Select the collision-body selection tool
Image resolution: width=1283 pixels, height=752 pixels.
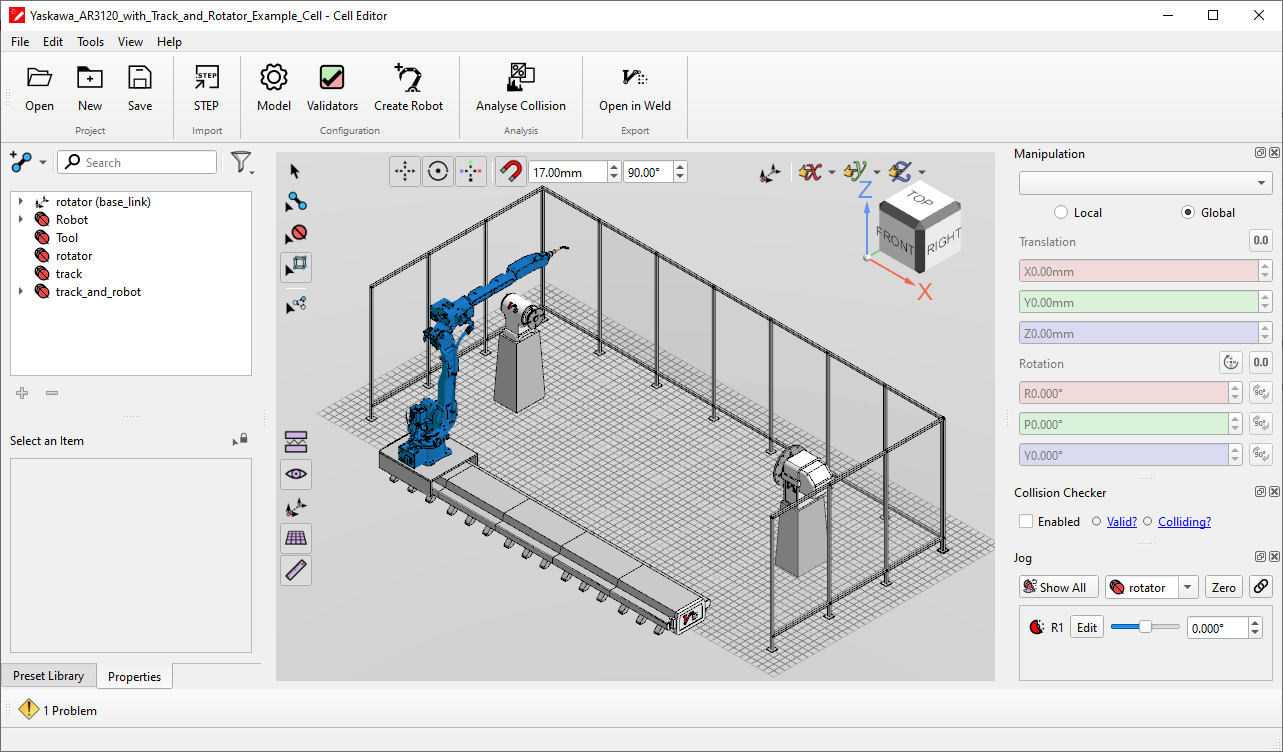click(x=295, y=235)
